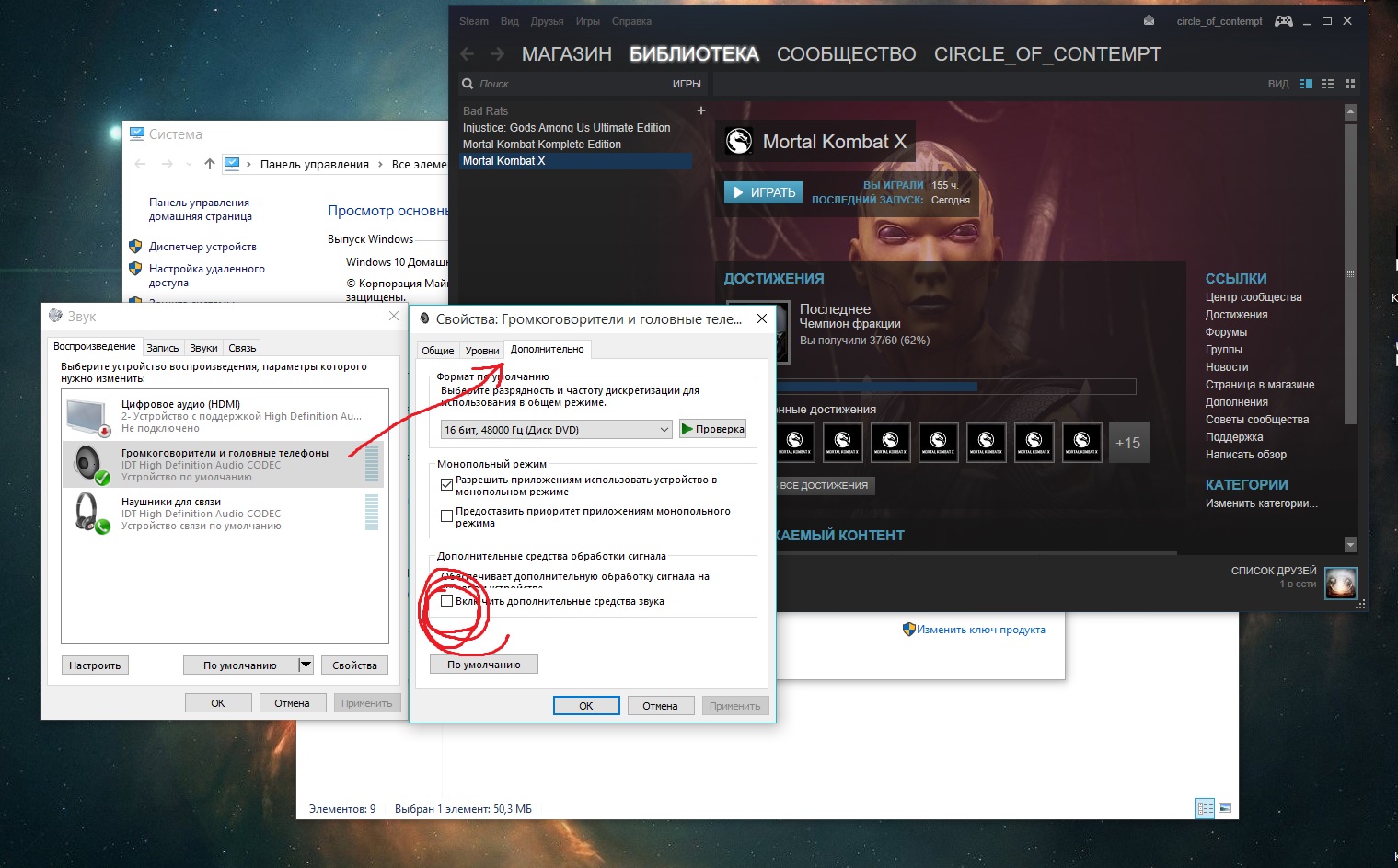The image size is (1398, 868).
Task: Select the Громкоговорители speaker device icon
Action: click(x=90, y=464)
